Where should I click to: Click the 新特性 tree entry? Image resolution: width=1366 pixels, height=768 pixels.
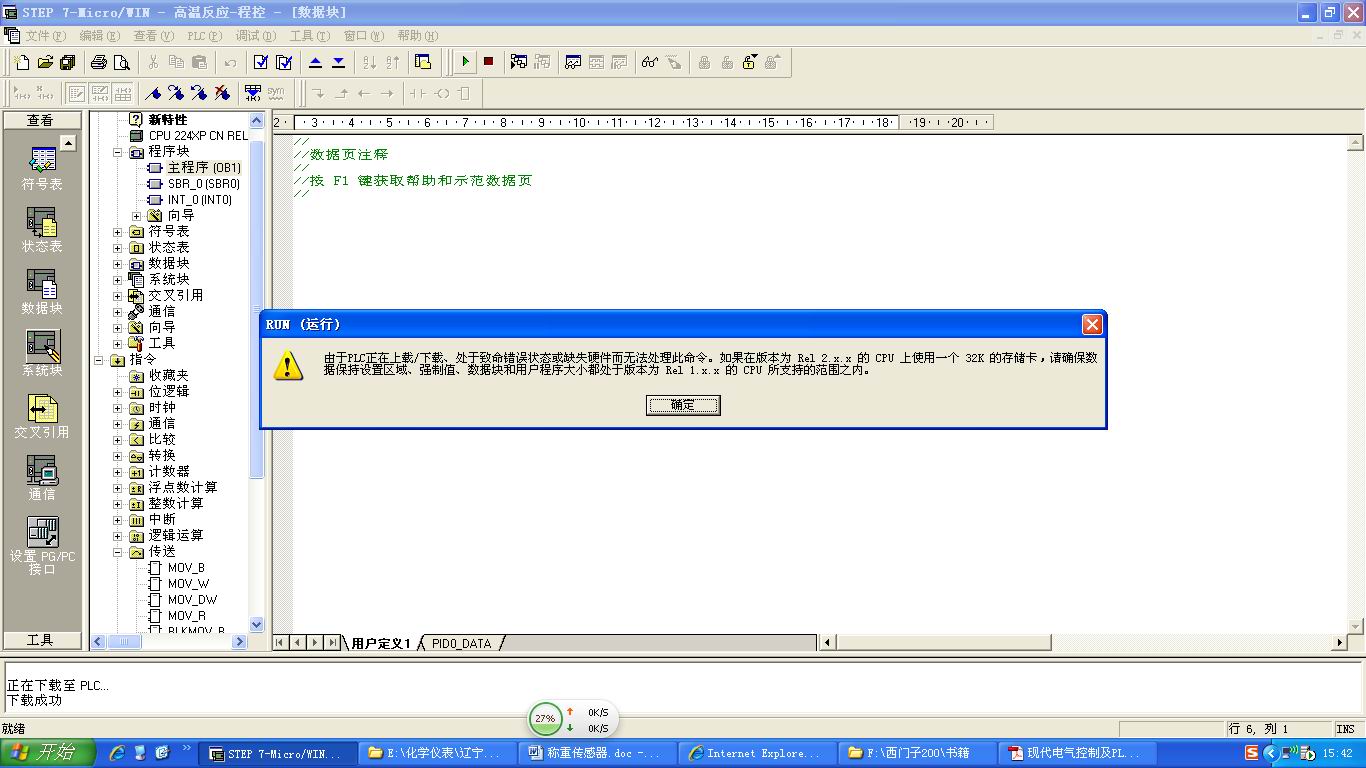[168, 120]
